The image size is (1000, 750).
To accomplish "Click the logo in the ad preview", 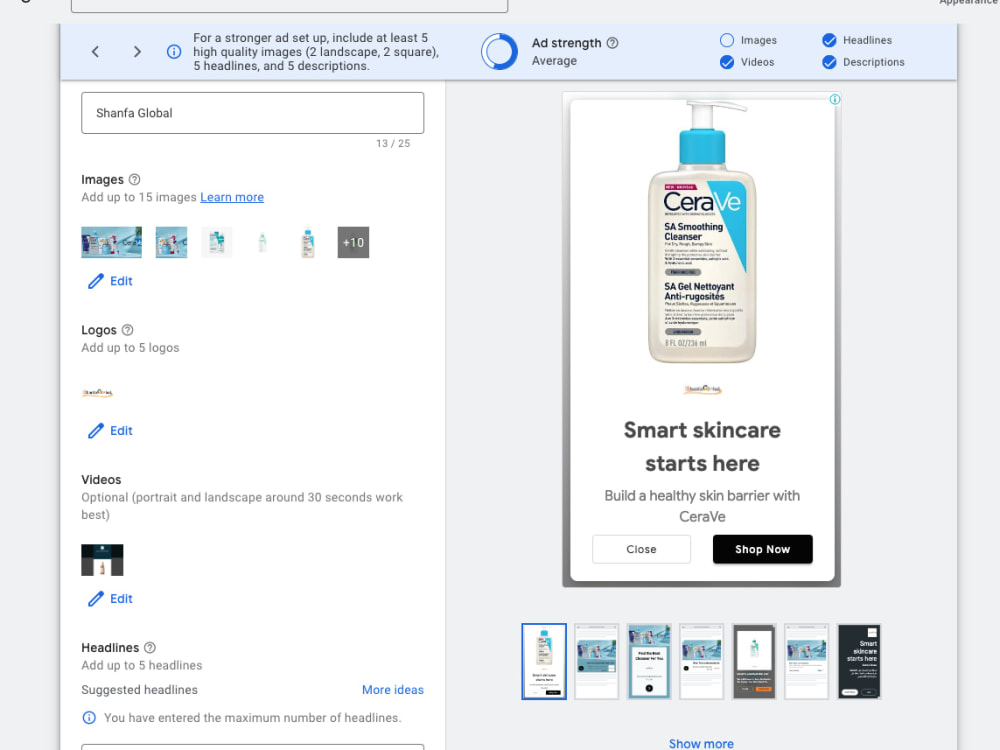I will (703, 389).
